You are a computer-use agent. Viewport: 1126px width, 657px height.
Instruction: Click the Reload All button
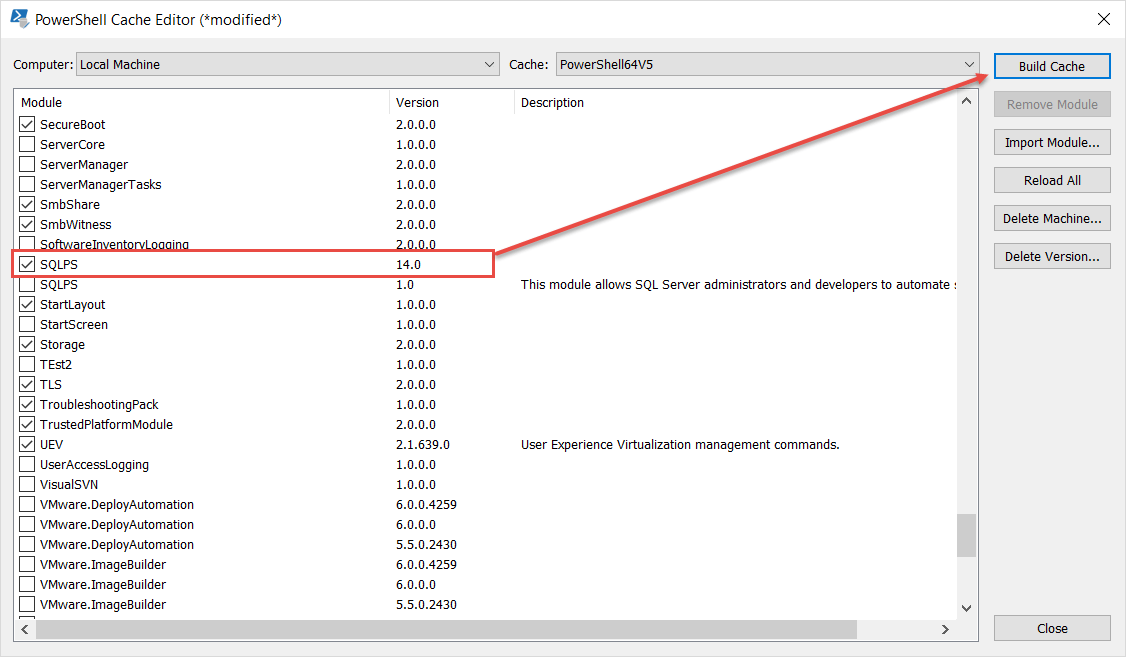(1052, 180)
